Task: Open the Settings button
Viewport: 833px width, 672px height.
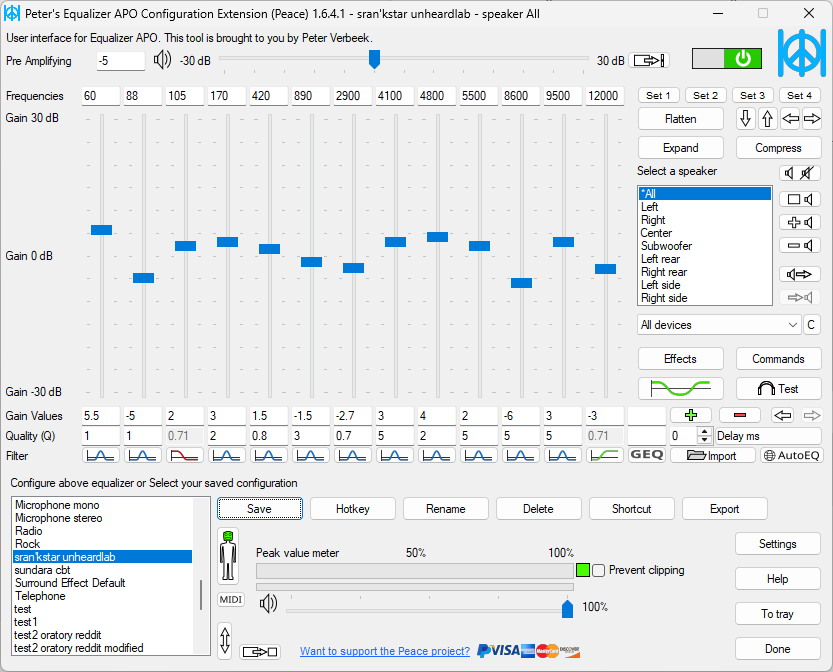Action: (x=778, y=544)
